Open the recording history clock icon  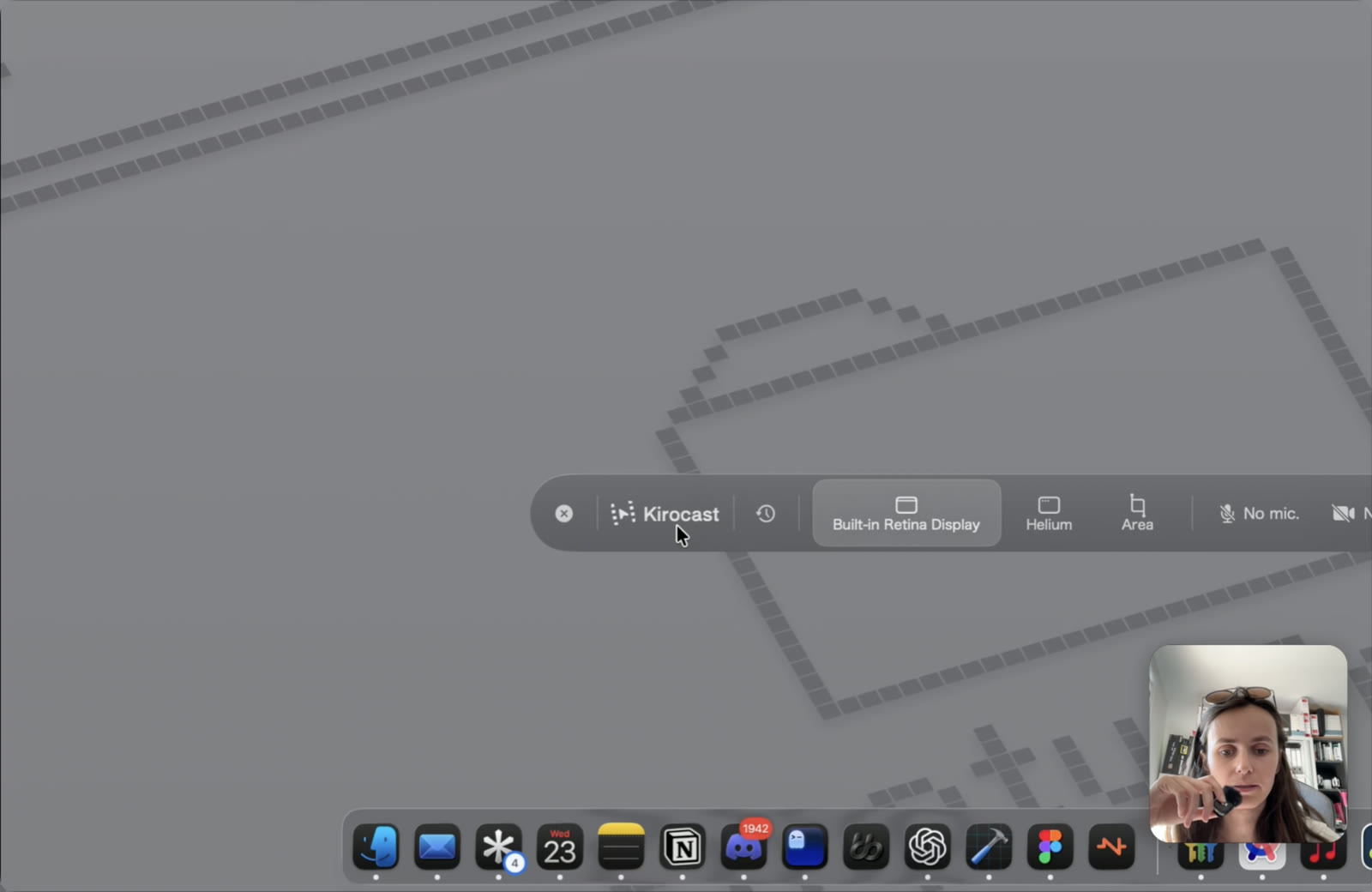tap(766, 513)
